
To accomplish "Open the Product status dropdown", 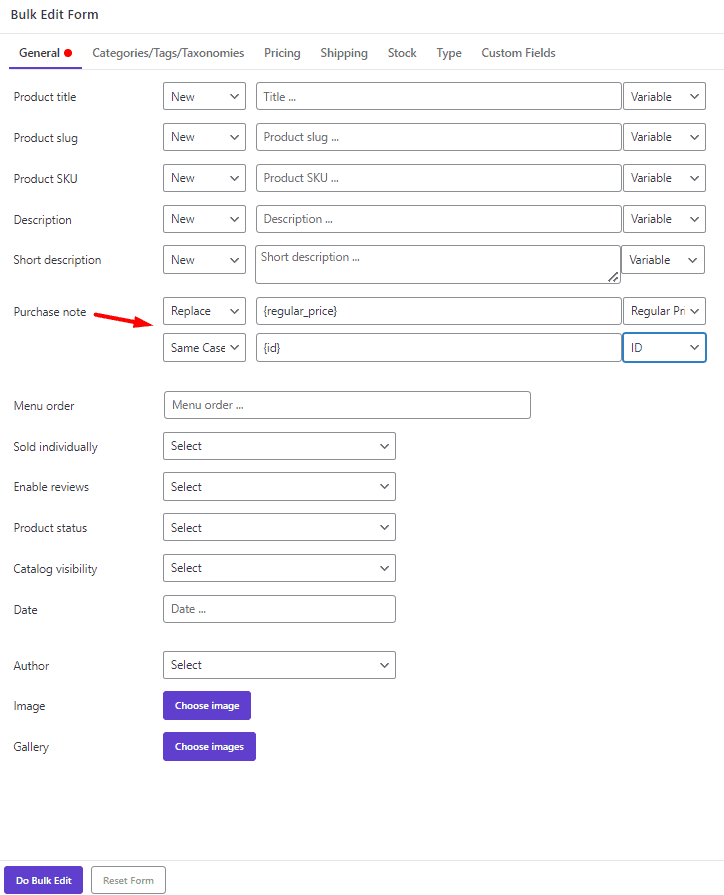I will coord(279,527).
